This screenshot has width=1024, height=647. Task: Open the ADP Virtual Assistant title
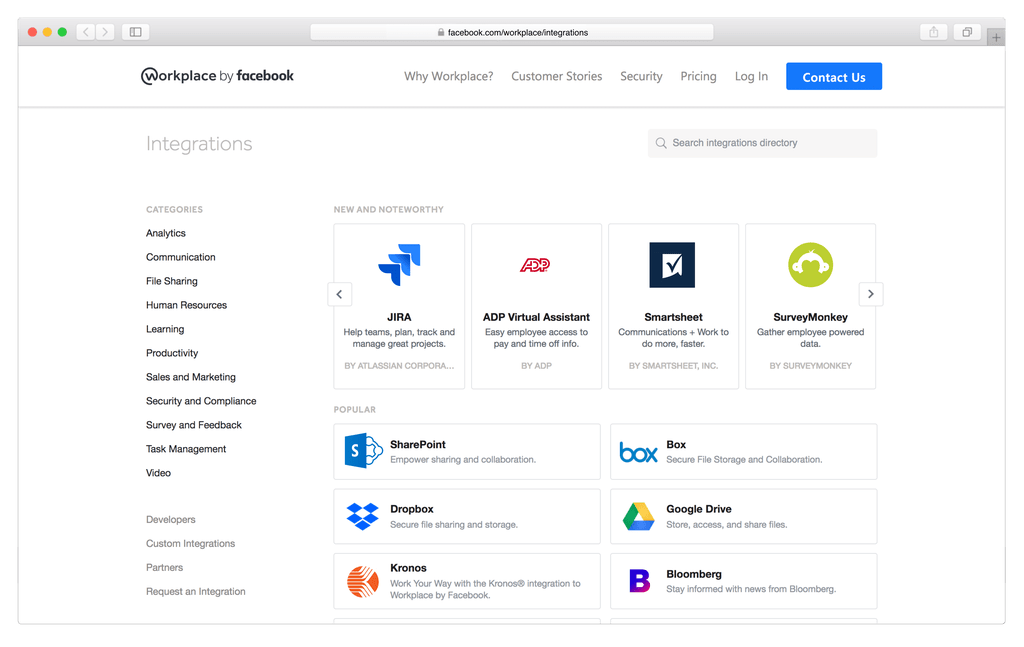(536, 317)
